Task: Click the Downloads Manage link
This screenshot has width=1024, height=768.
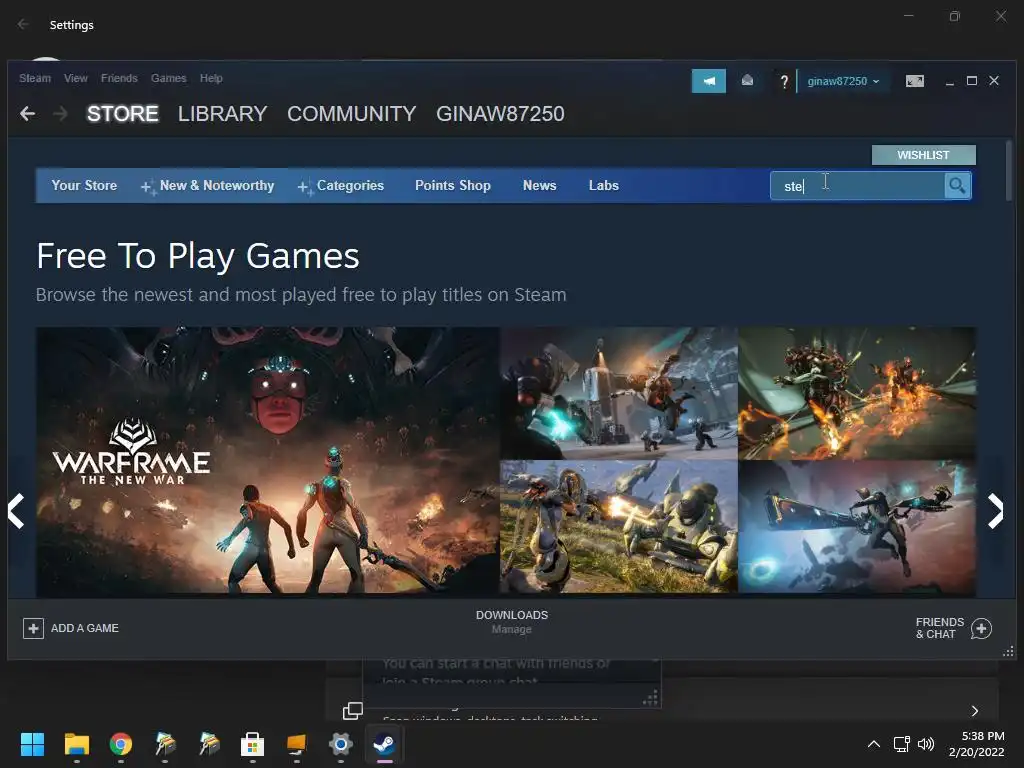Action: click(511, 630)
